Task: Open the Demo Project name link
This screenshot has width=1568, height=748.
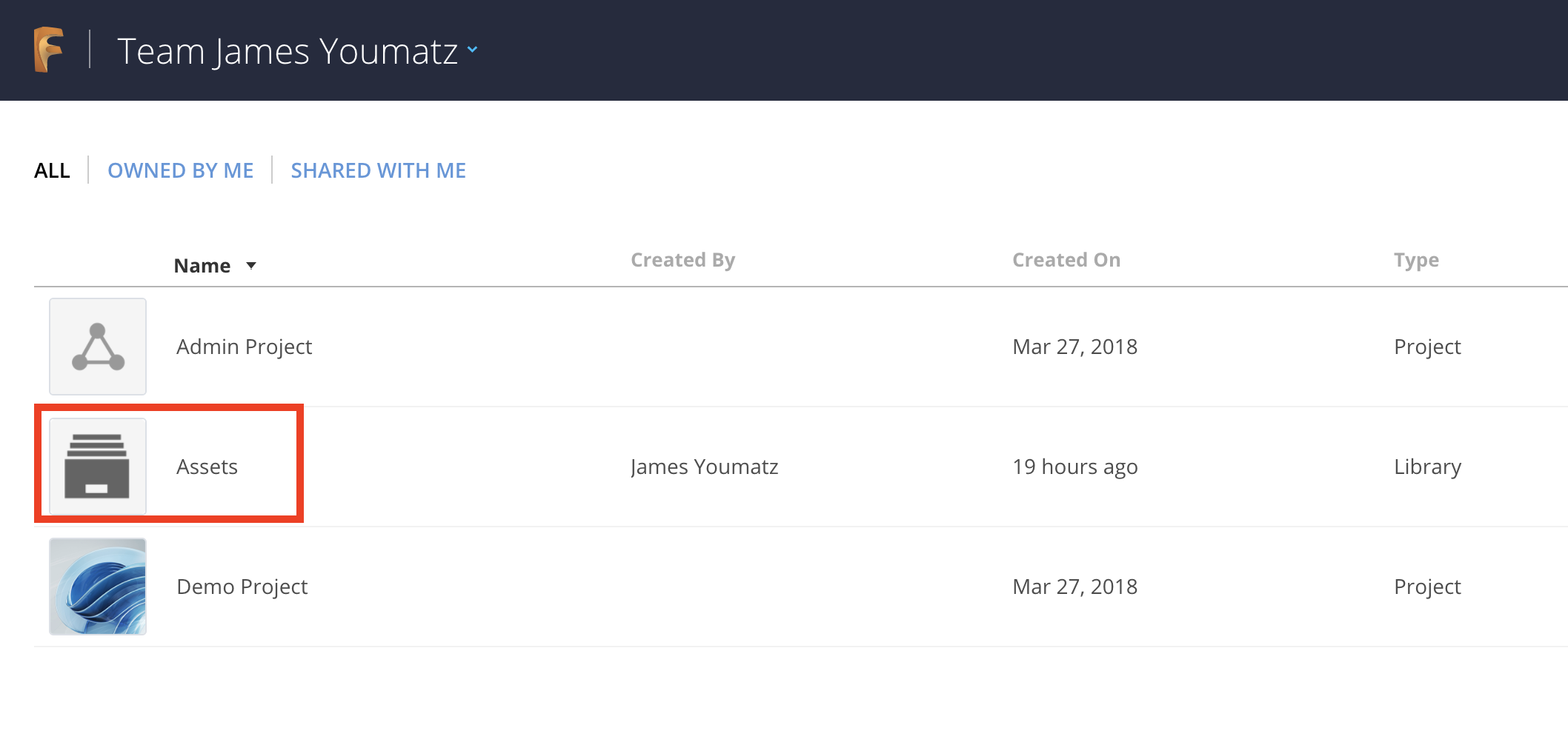Action: pyautogui.click(x=242, y=587)
